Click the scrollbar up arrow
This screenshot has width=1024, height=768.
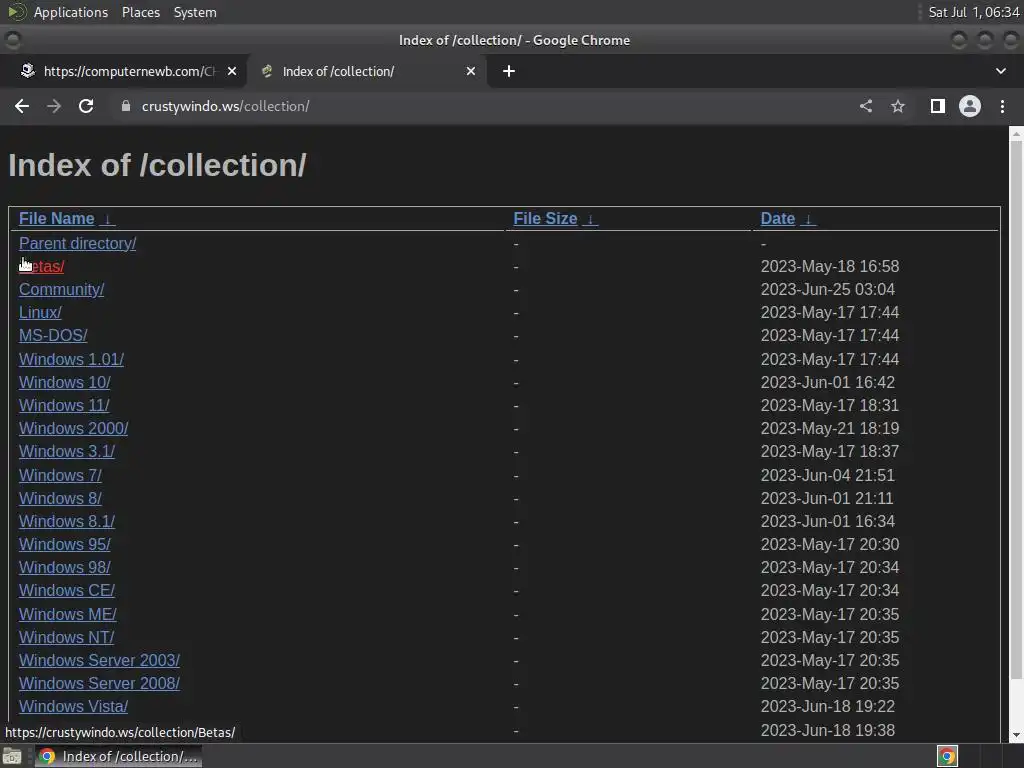tap(1016, 133)
